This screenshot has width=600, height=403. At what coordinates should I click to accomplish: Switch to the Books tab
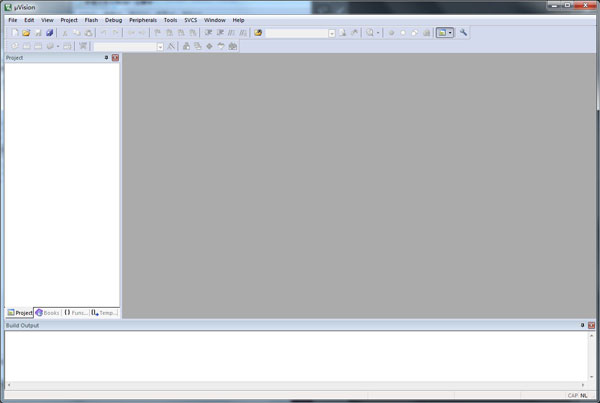click(47, 313)
